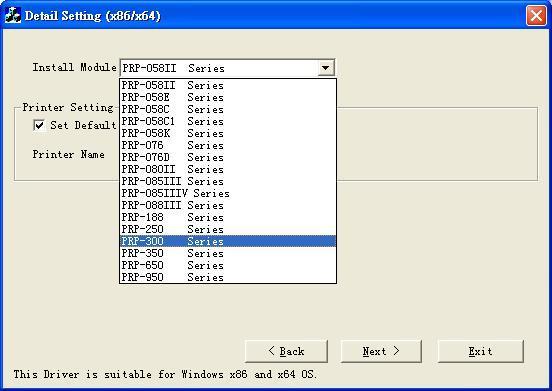The height and width of the screenshot is (391, 552).
Task: Select PRP-076 Series module
Action: tap(228, 145)
